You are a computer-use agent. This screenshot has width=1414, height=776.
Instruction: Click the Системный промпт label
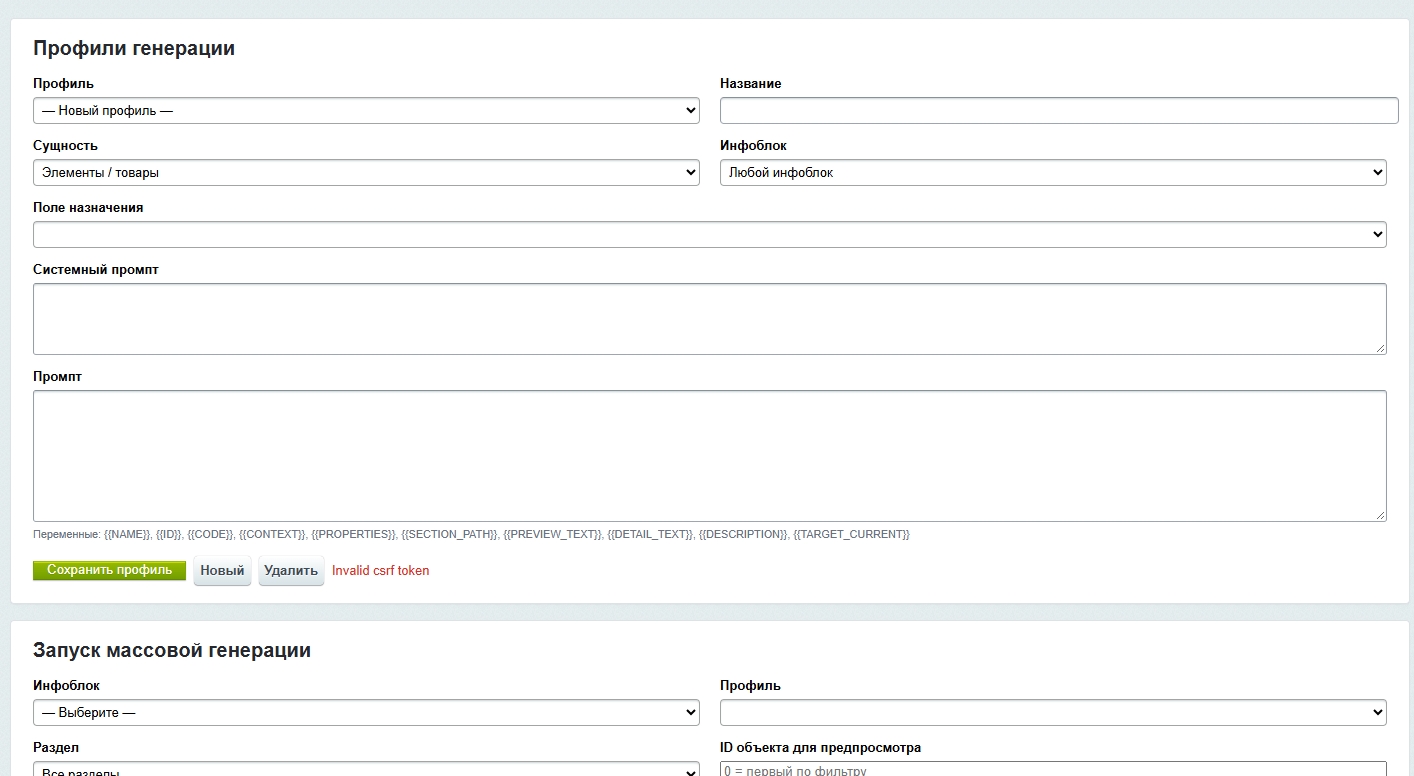tap(96, 270)
